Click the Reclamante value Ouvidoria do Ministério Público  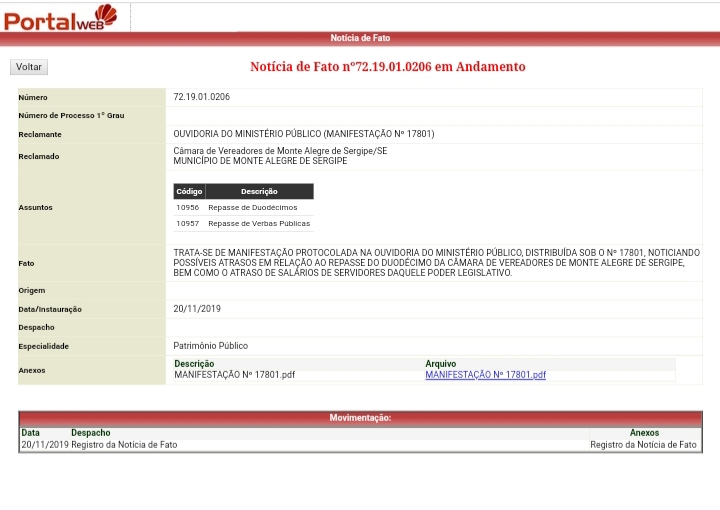click(x=303, y=134)
